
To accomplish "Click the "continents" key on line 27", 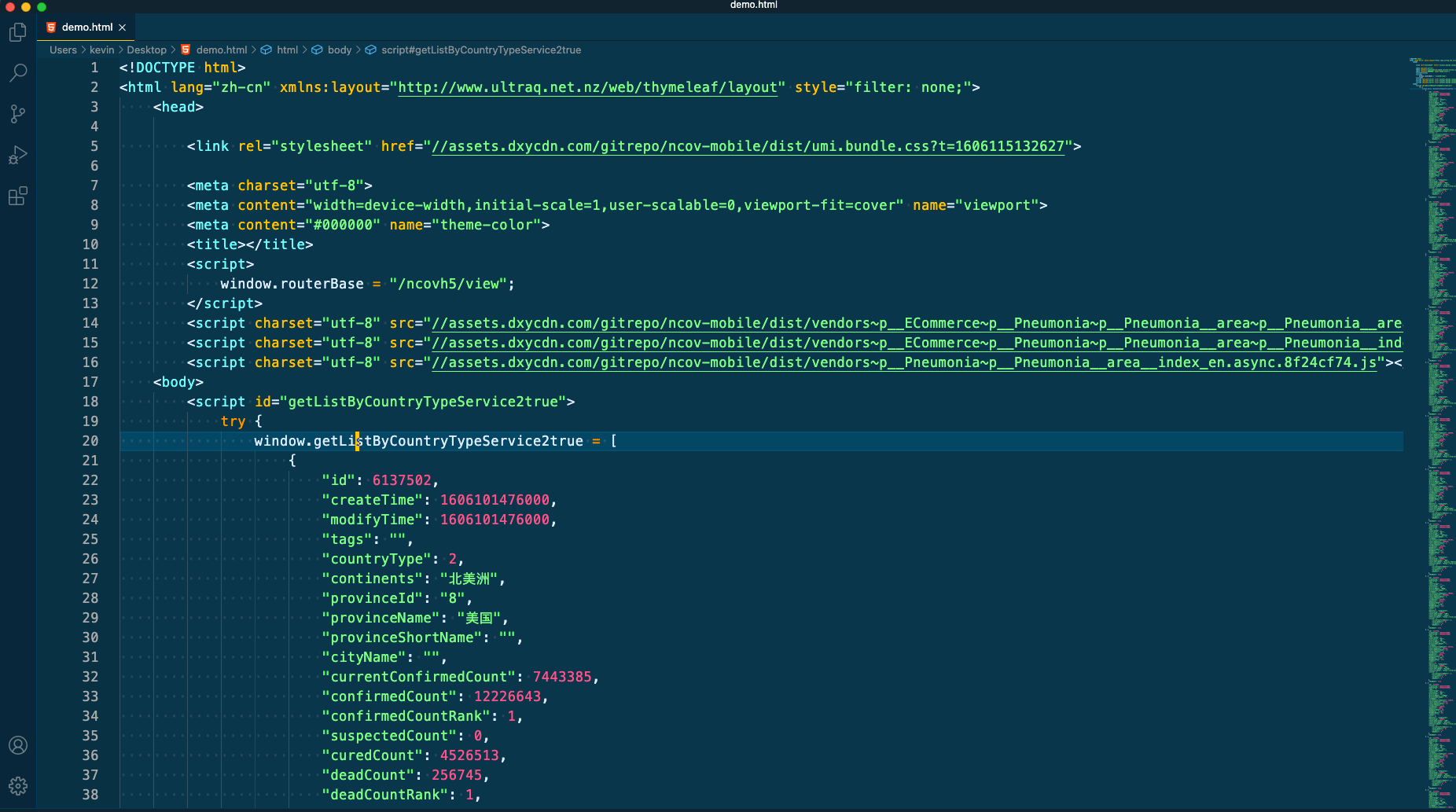I will coord(373,579).
